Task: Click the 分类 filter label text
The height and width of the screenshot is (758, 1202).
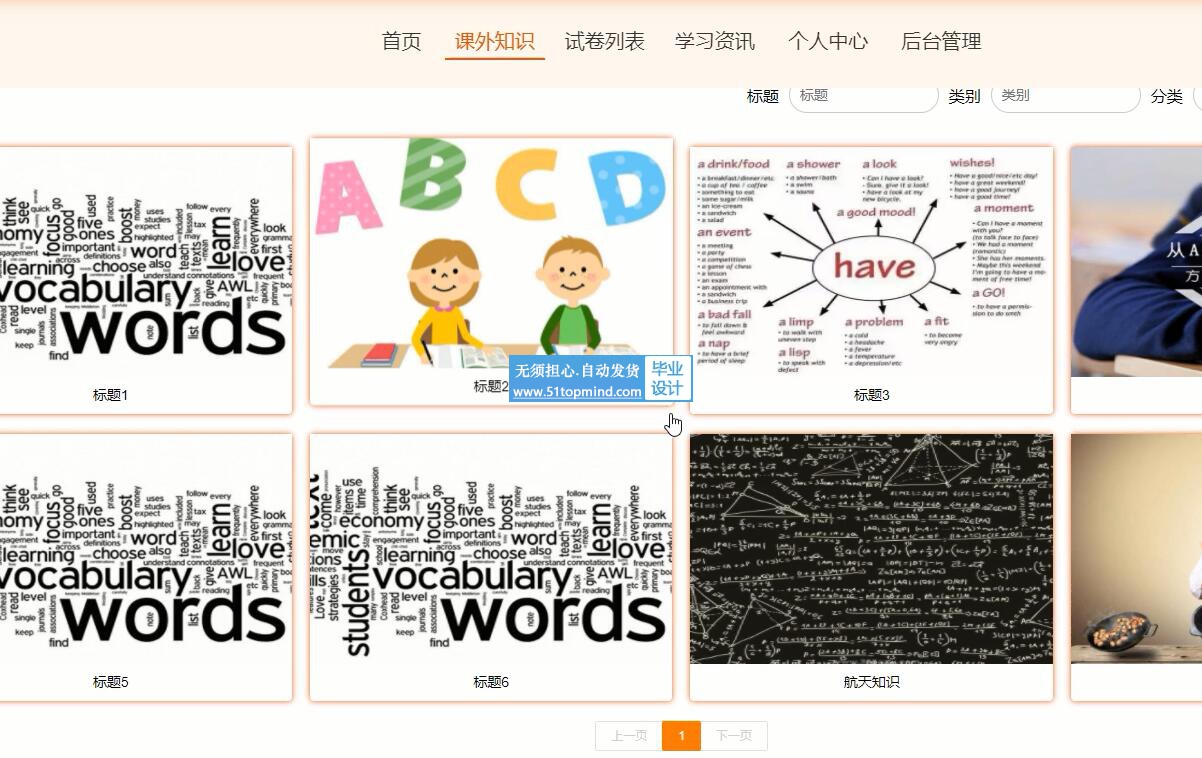Action: coord(1167,96)
